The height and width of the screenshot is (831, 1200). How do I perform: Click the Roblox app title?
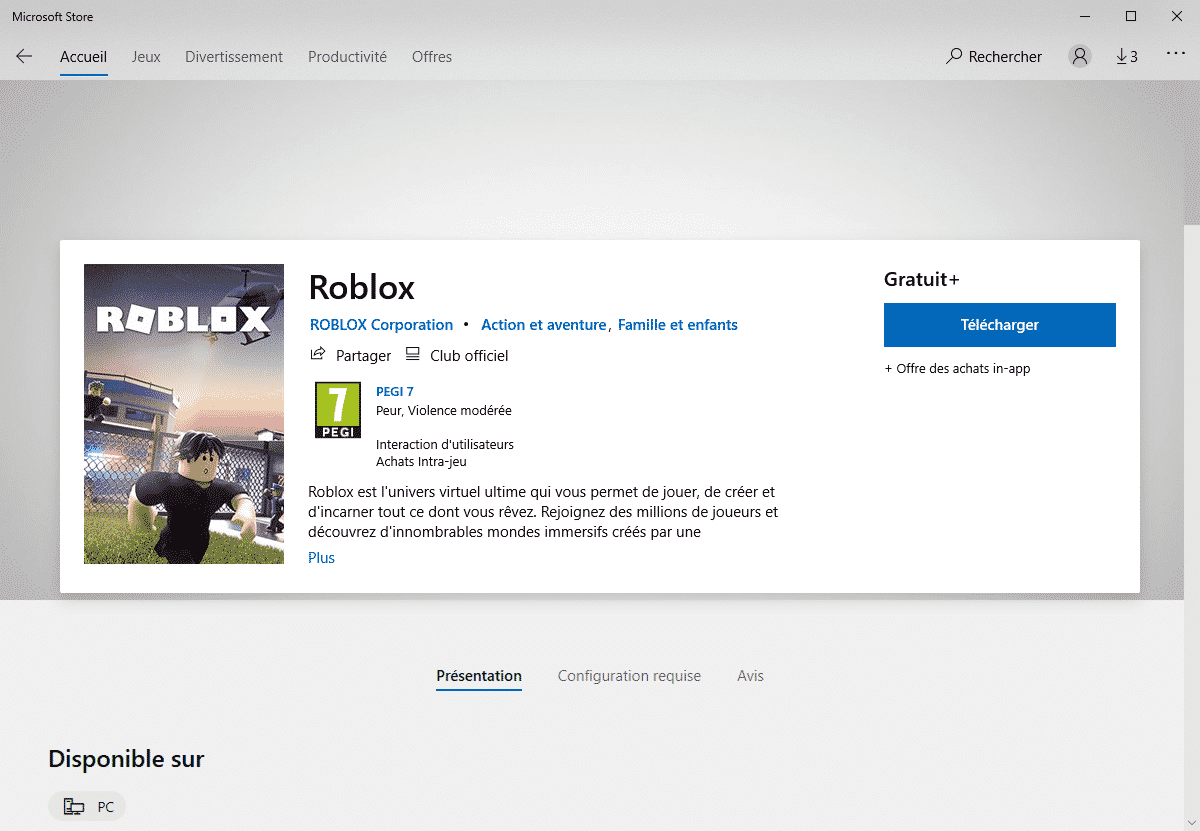coord(362,287)
